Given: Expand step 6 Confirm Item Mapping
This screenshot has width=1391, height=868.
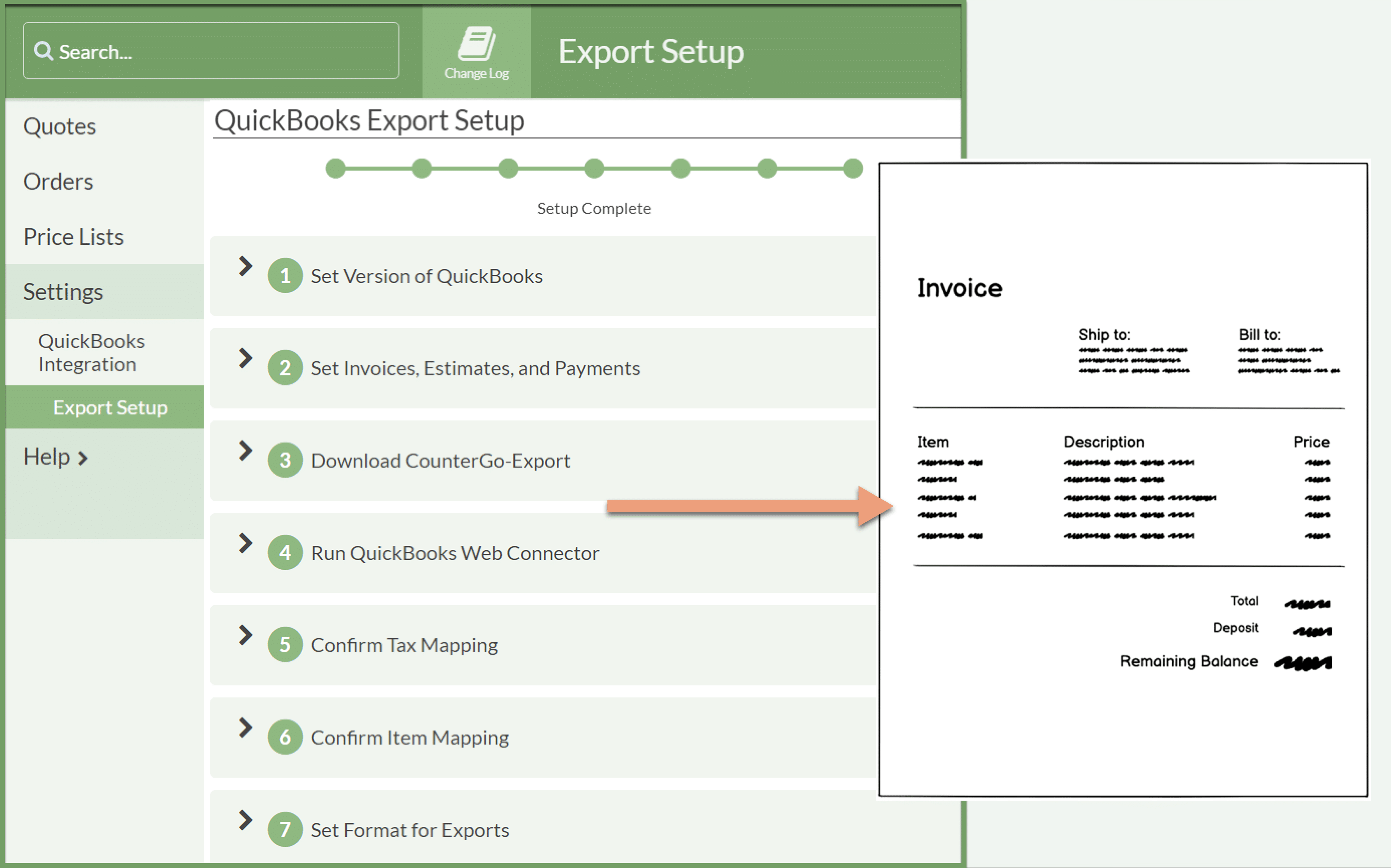Looking at the screenshot, I should 245,728.
